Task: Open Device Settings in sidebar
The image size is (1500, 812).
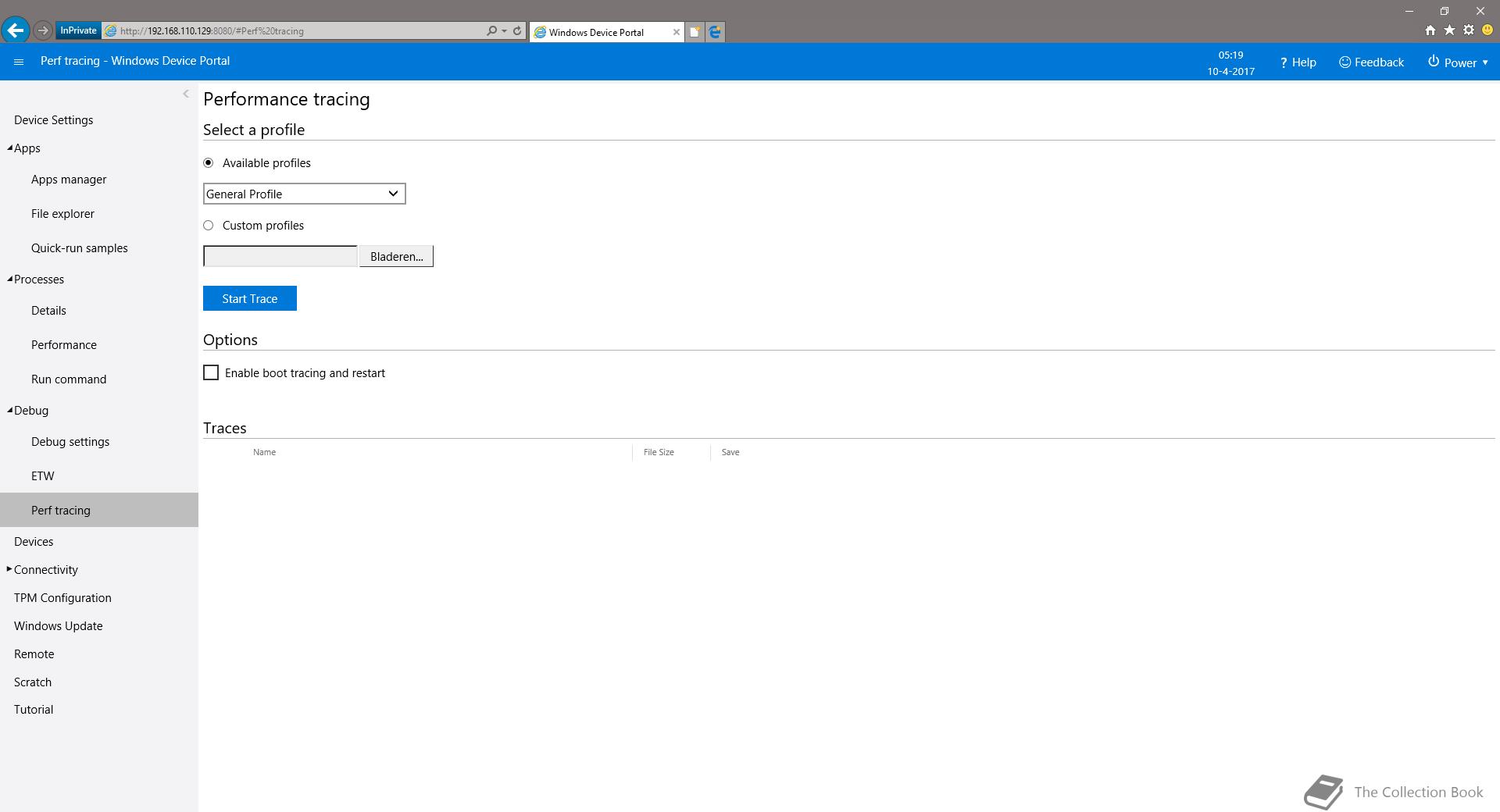Action: point(54,120)
